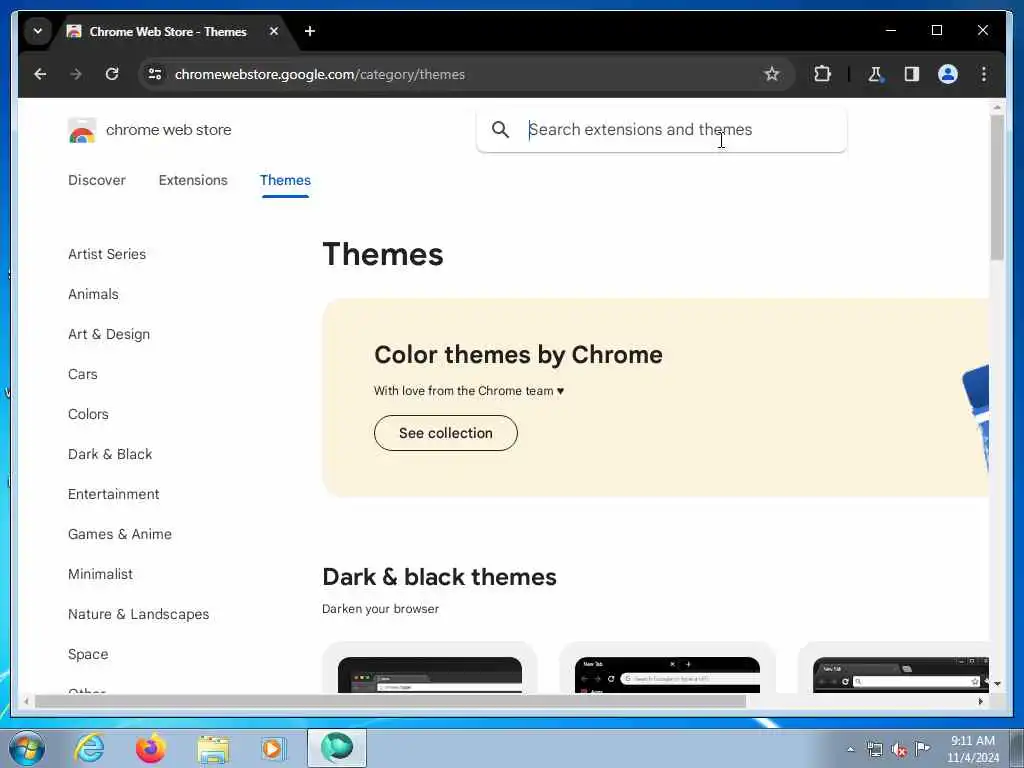Click the taskbar clock 9:11 AM
The image size is (1024, 768).
click(x=972, y=741)
